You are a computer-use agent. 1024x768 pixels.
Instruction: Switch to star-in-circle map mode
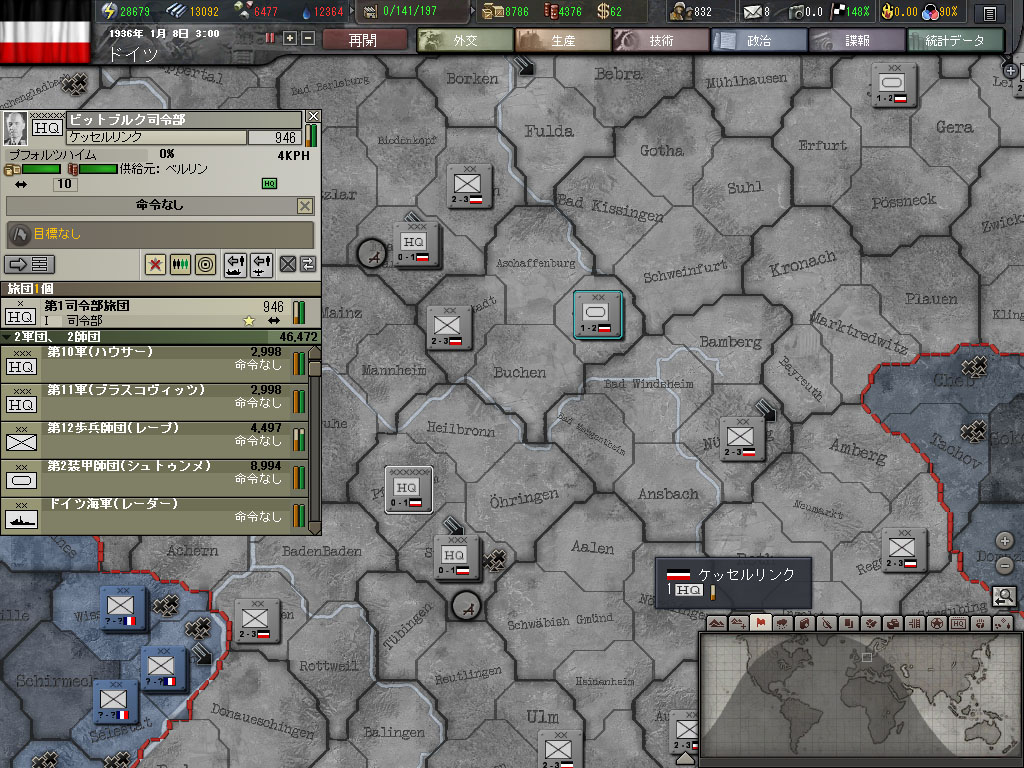[936, 624]
